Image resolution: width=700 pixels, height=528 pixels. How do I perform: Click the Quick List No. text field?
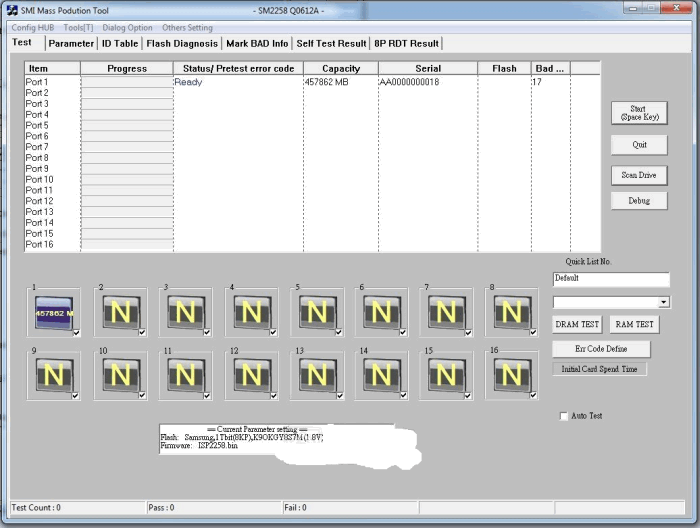pyautogui.click(x=610, y=279)
